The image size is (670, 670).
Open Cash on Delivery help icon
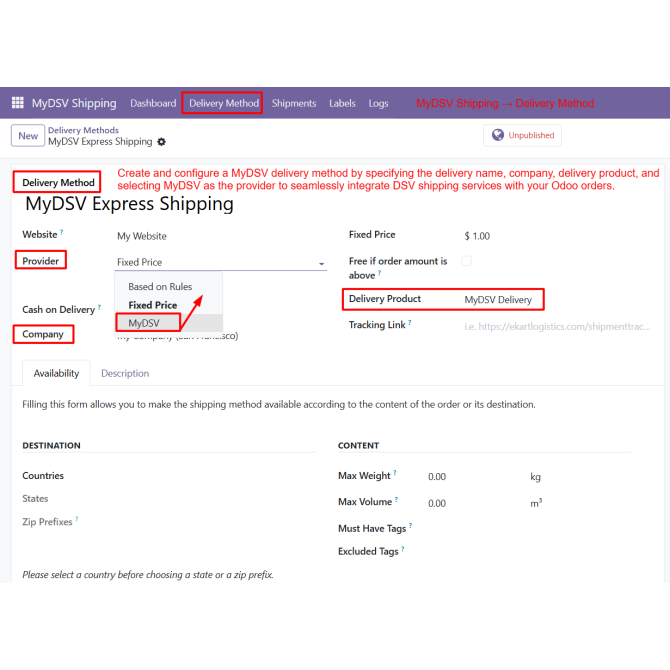coord(99,307)
